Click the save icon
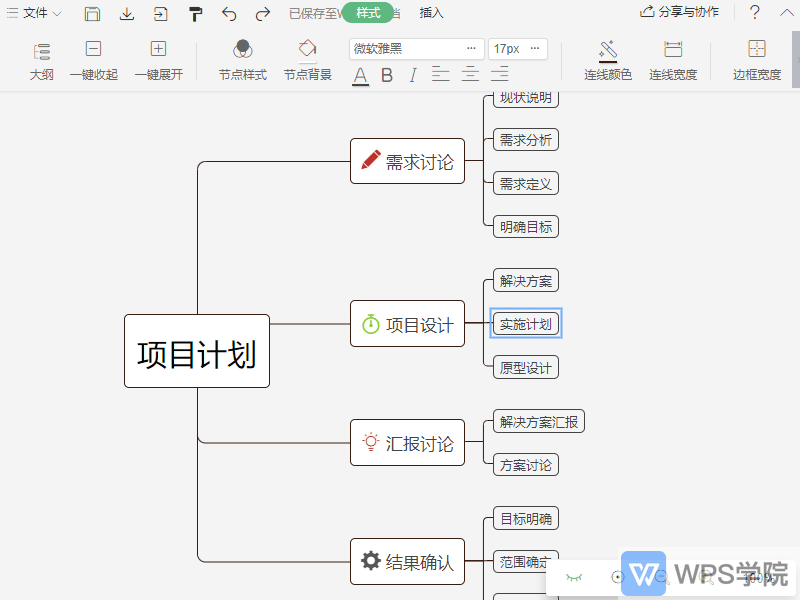800x600 pixels. [x=92, y=13]
